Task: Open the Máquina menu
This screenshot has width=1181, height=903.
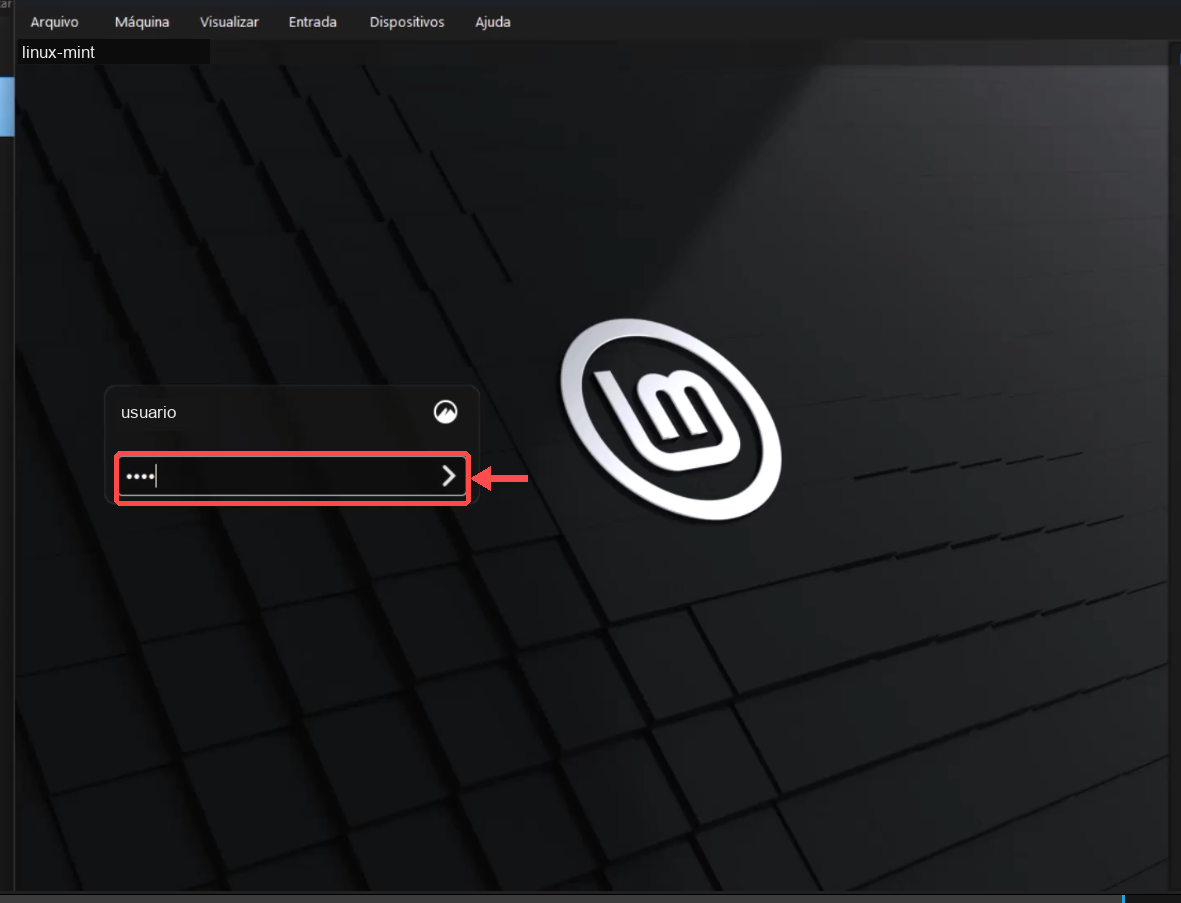Action: coord(142,22)
